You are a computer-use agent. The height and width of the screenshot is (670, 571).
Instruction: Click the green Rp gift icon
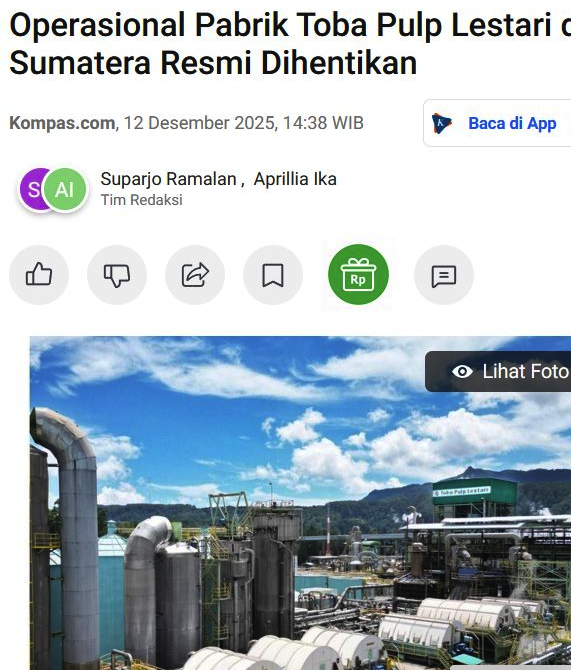pyautogui.click(x=358, y=274)
